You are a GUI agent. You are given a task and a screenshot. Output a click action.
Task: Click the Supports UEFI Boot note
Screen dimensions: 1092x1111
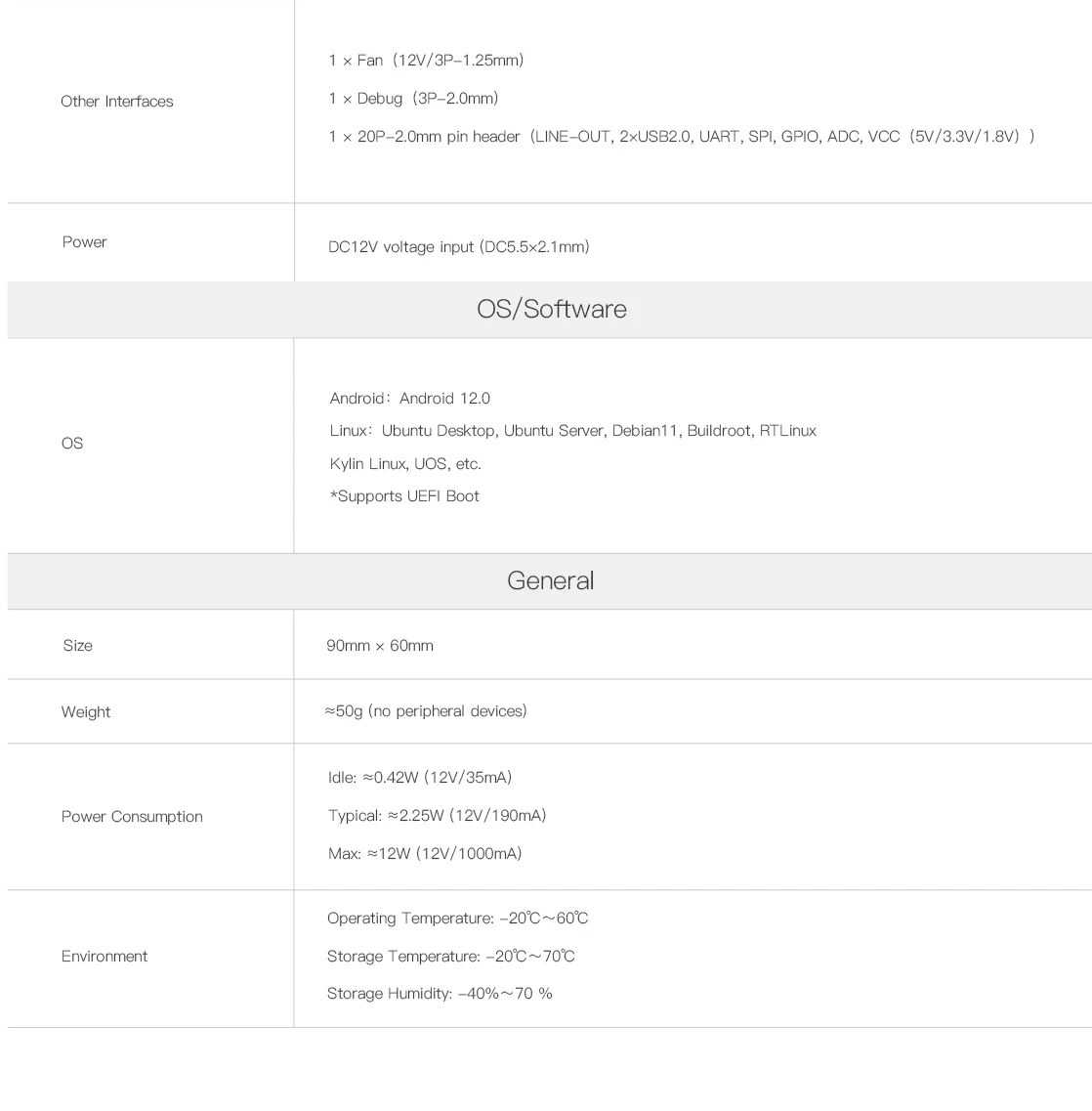[x=404, y=496]
